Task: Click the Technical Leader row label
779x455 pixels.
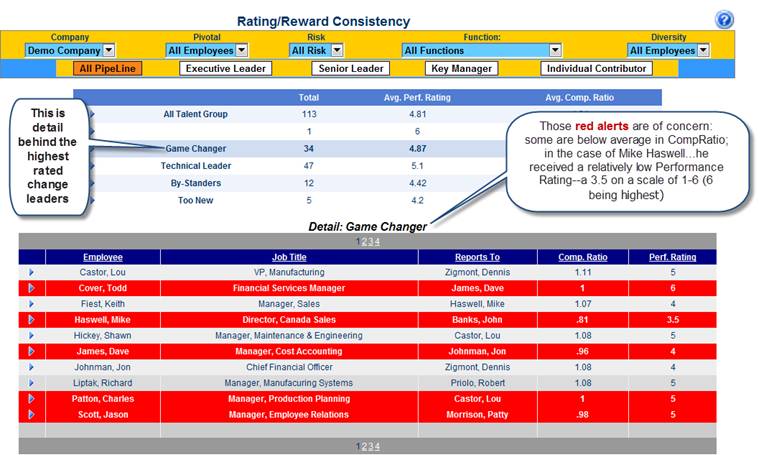Action: pyautogui.click(x=196, y=166)
